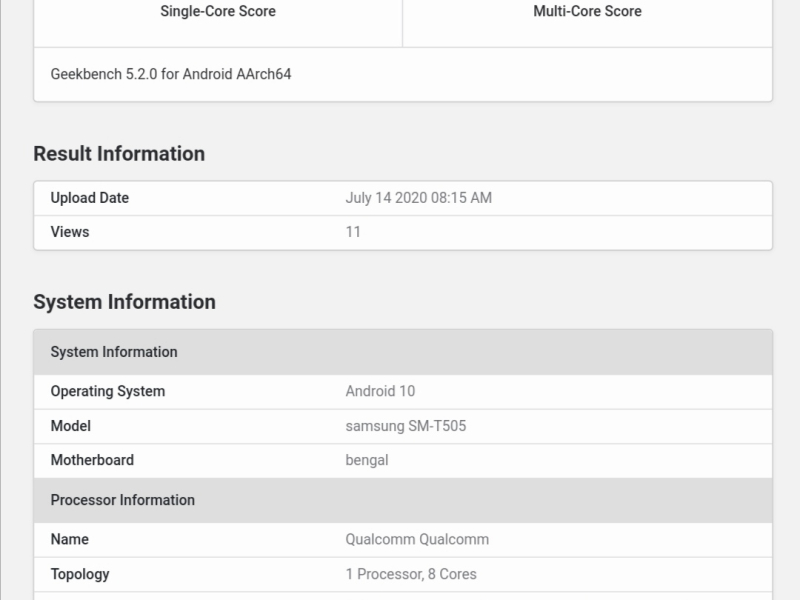Viewport: 800px width, 600px height.
Task: Click the Model label
Action: tap(70, 426)
